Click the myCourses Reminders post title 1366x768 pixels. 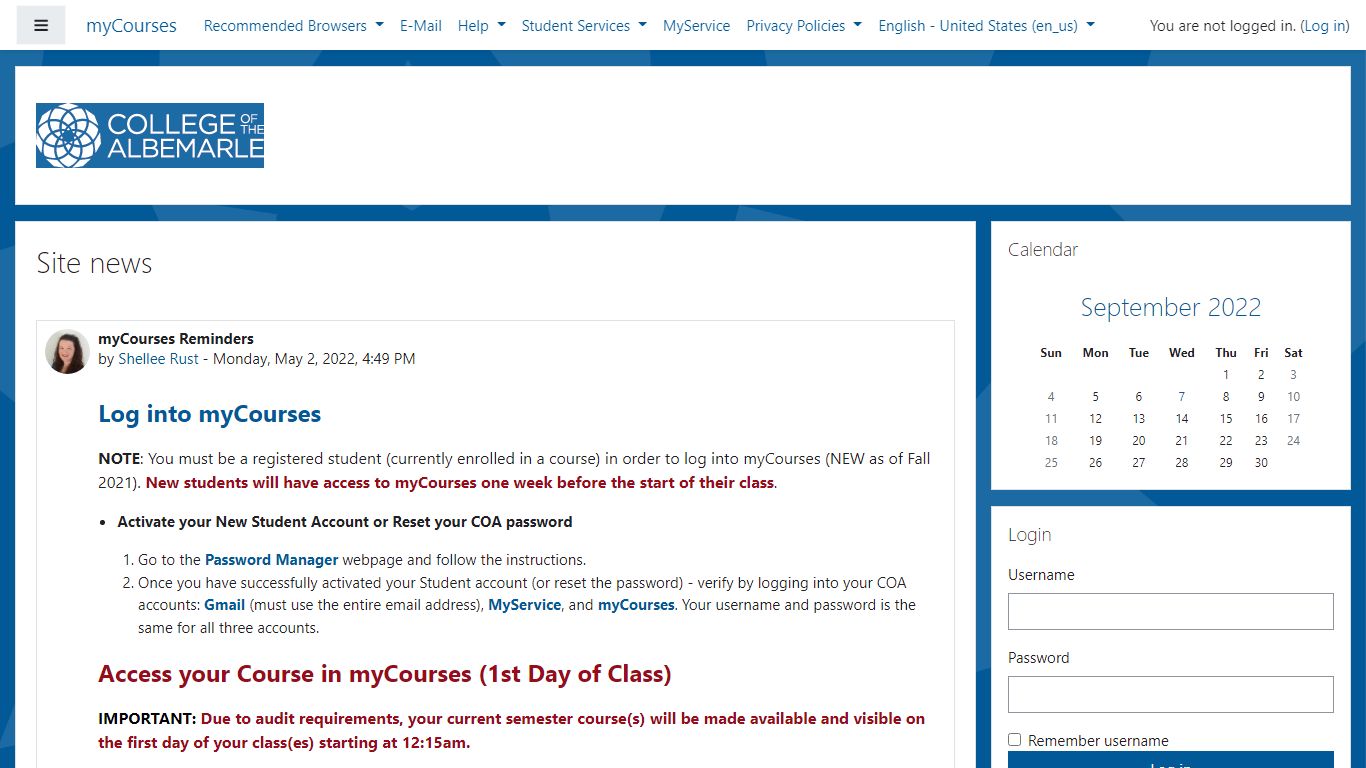(176, 338)
